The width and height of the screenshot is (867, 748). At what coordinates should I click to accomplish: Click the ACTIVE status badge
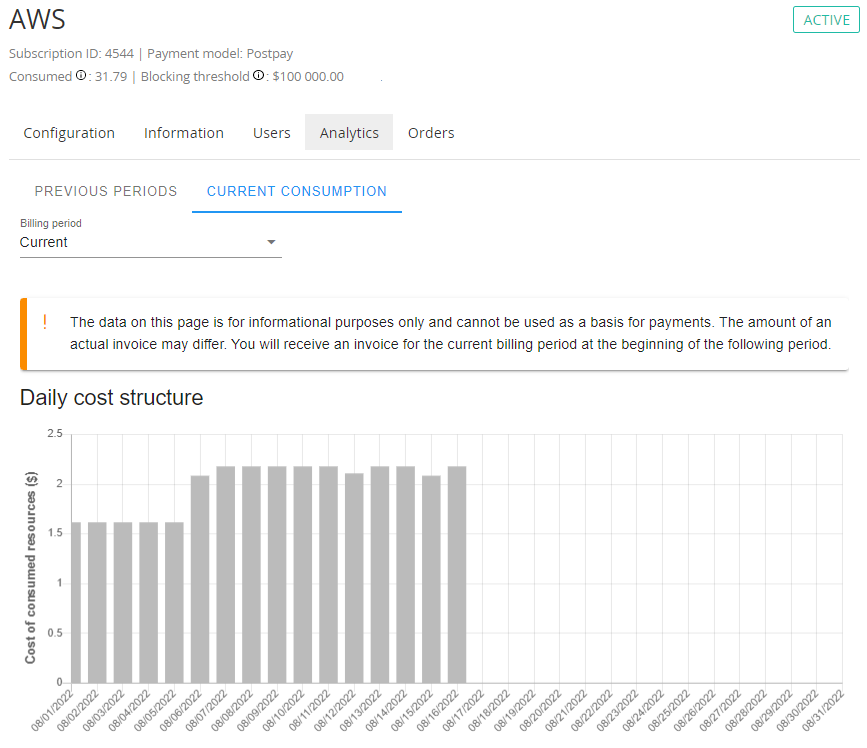pyautogui.click(x=826, y=20)
